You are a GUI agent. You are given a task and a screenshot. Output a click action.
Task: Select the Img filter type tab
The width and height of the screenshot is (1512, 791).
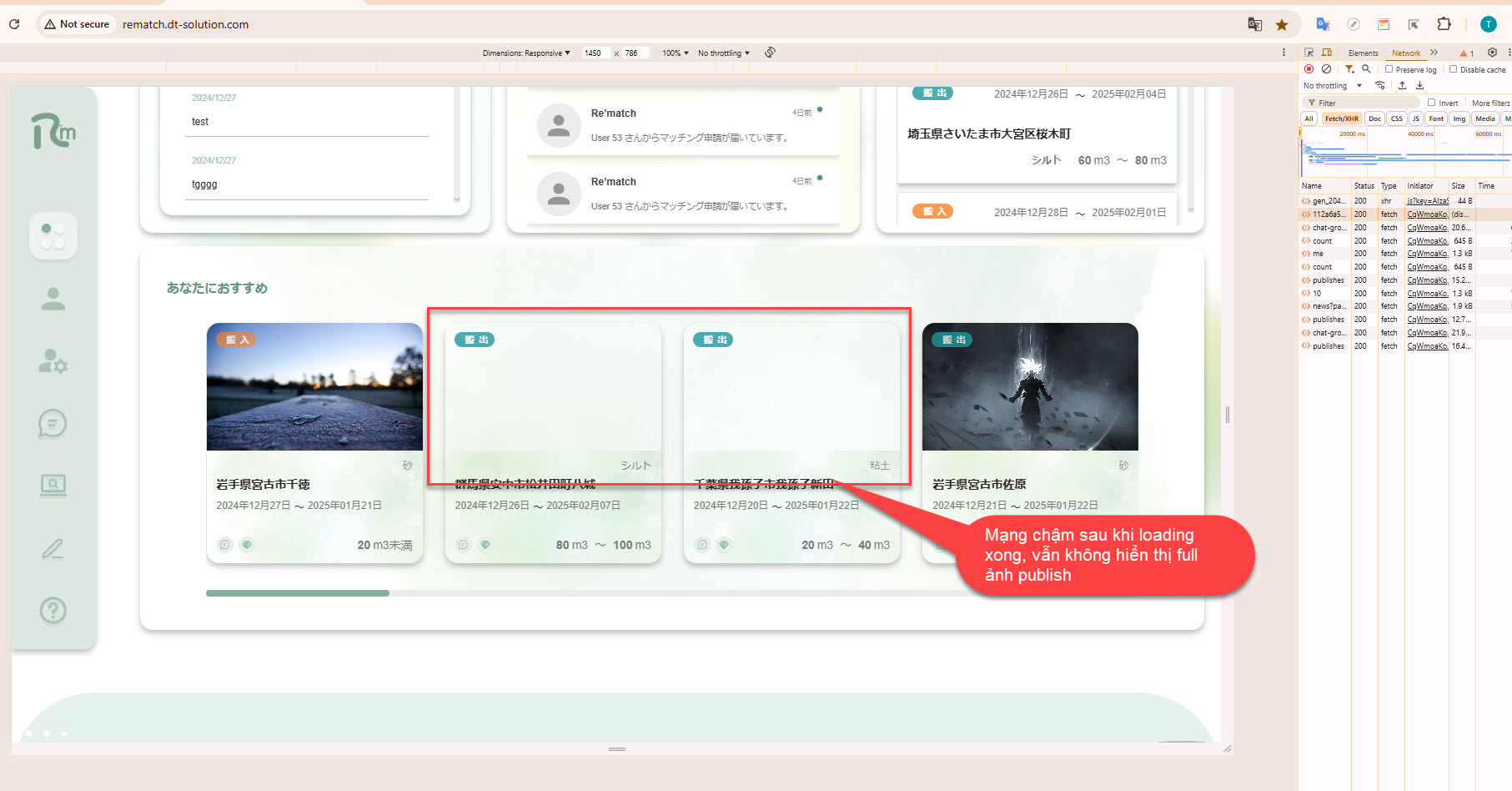tap(1459, 118)
